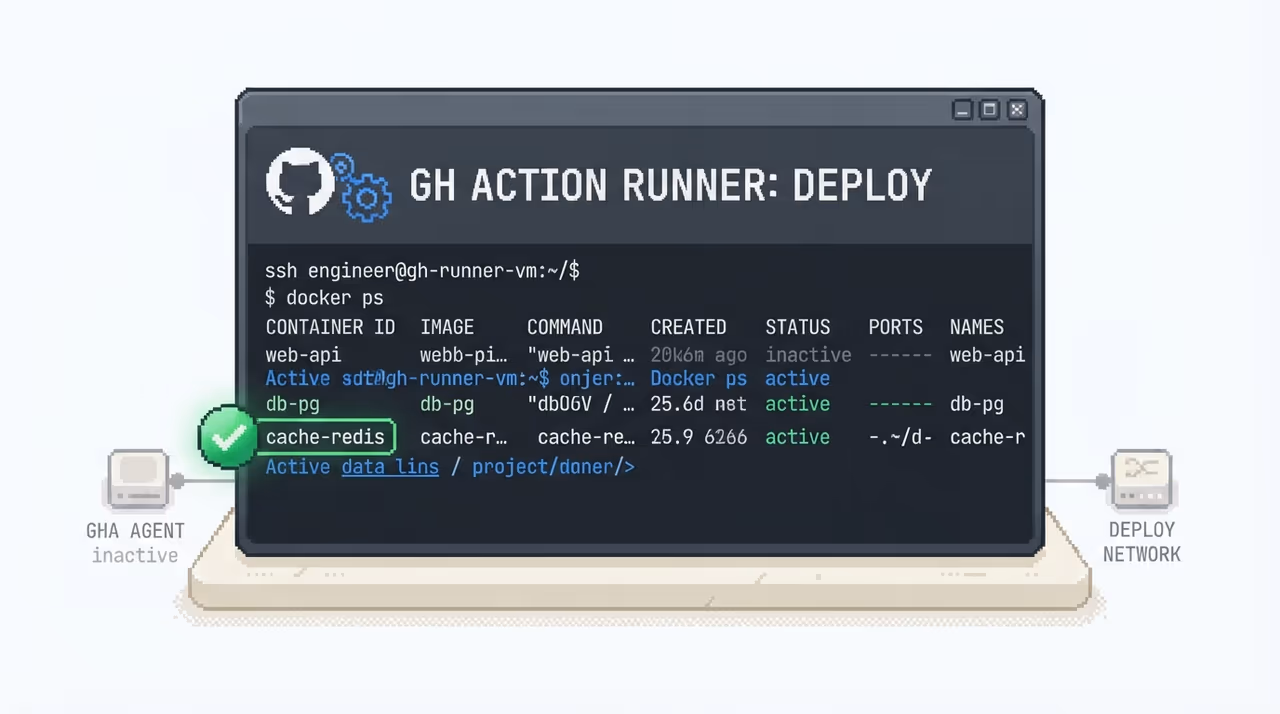Click the COMMAND column header
Screen dimensions: 1280x714
pos(565,327)
